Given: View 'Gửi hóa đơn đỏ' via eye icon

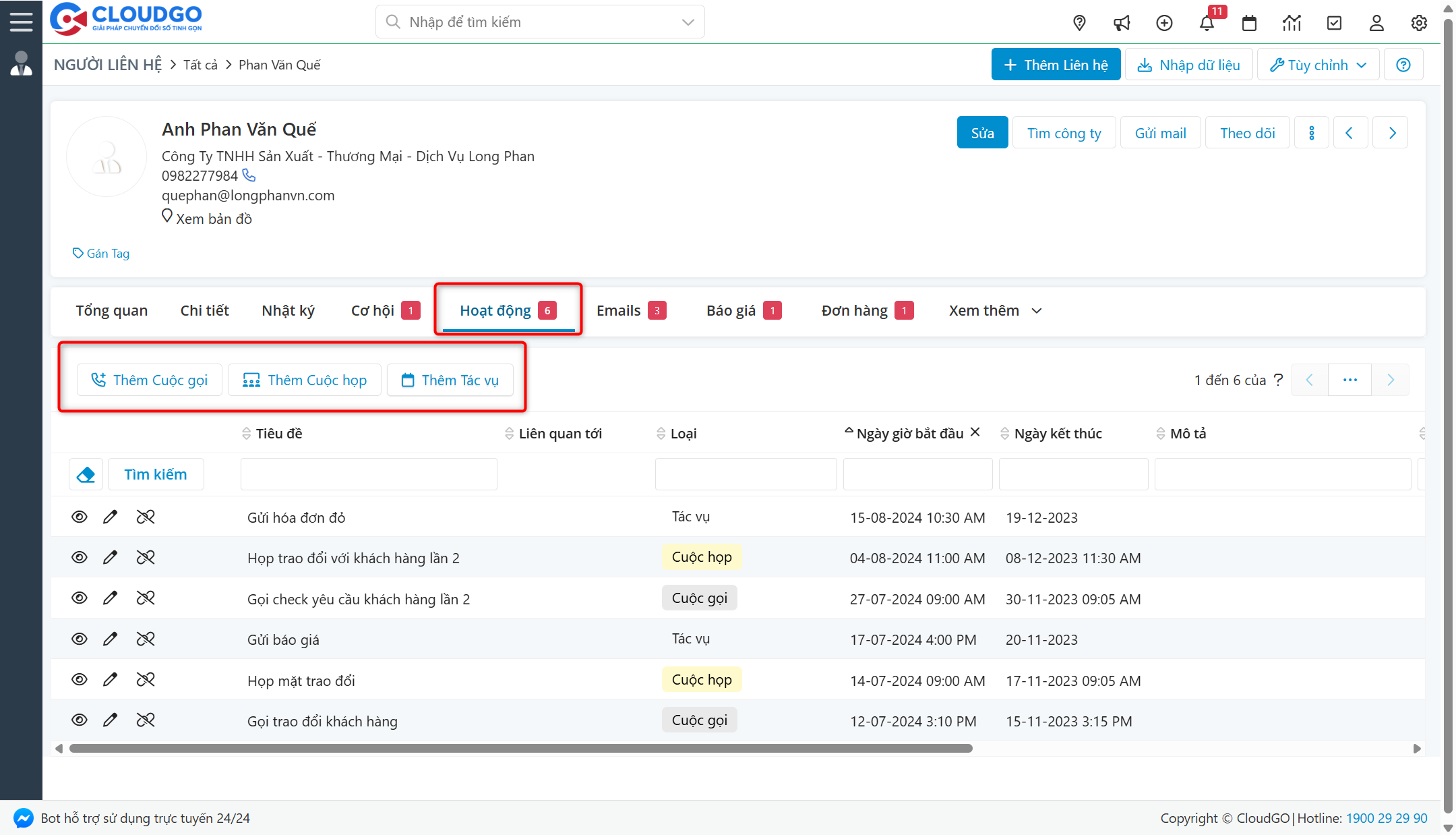Looking at the screenshot, I should click(x=79, y=517).
